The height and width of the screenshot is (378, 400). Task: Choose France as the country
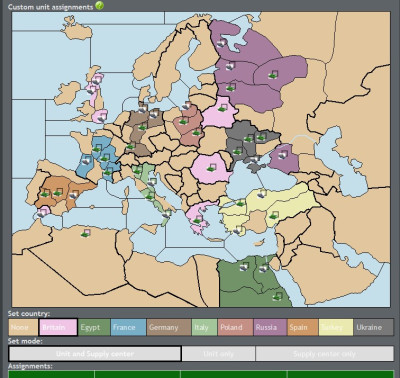[x=128, y=327]
